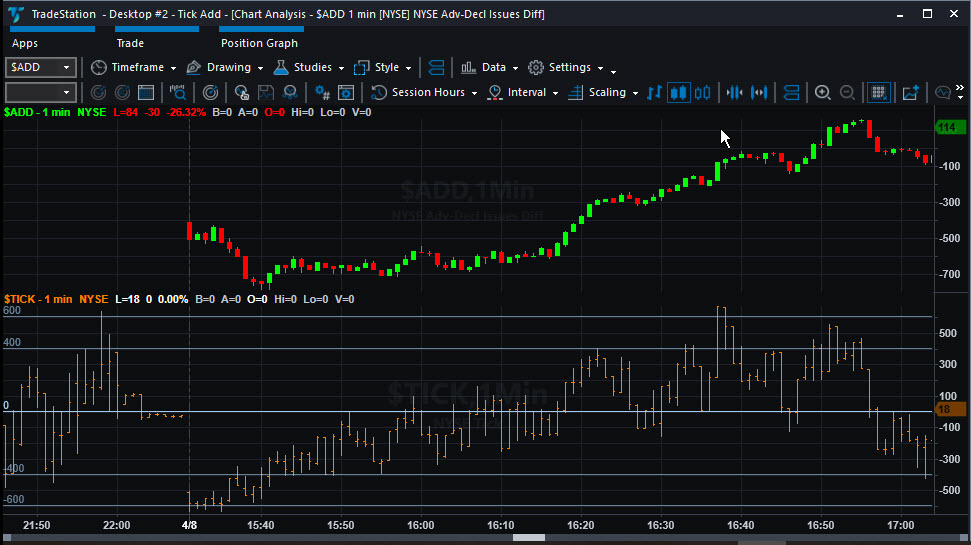The width and height of the screenshot is (971, 545).
Task: Click the flask Studies icon
Action: click(x=281, y=68)
